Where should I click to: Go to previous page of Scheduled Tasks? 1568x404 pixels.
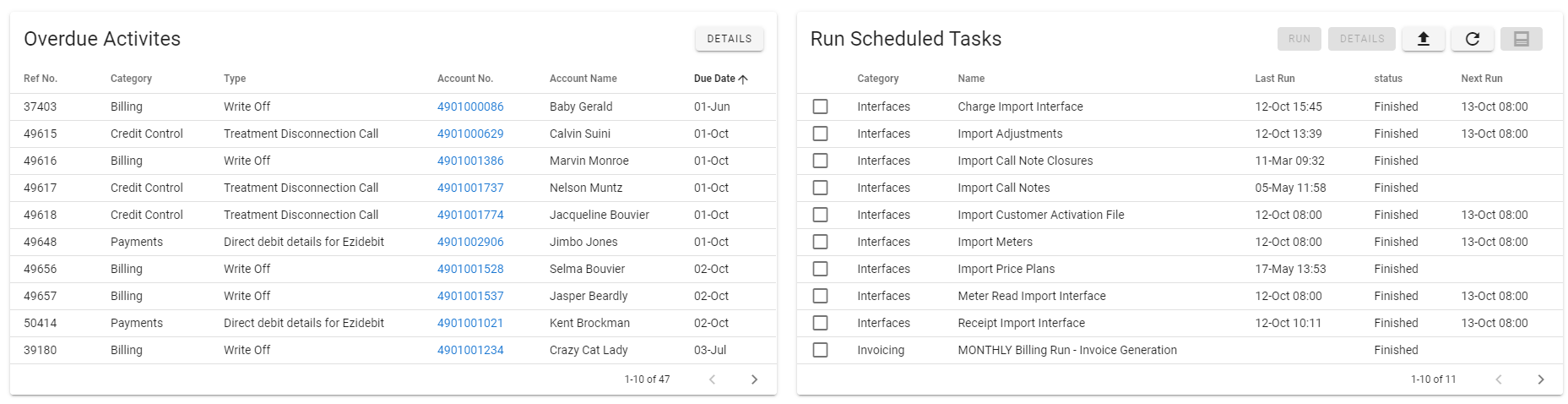click(1498, 379)
